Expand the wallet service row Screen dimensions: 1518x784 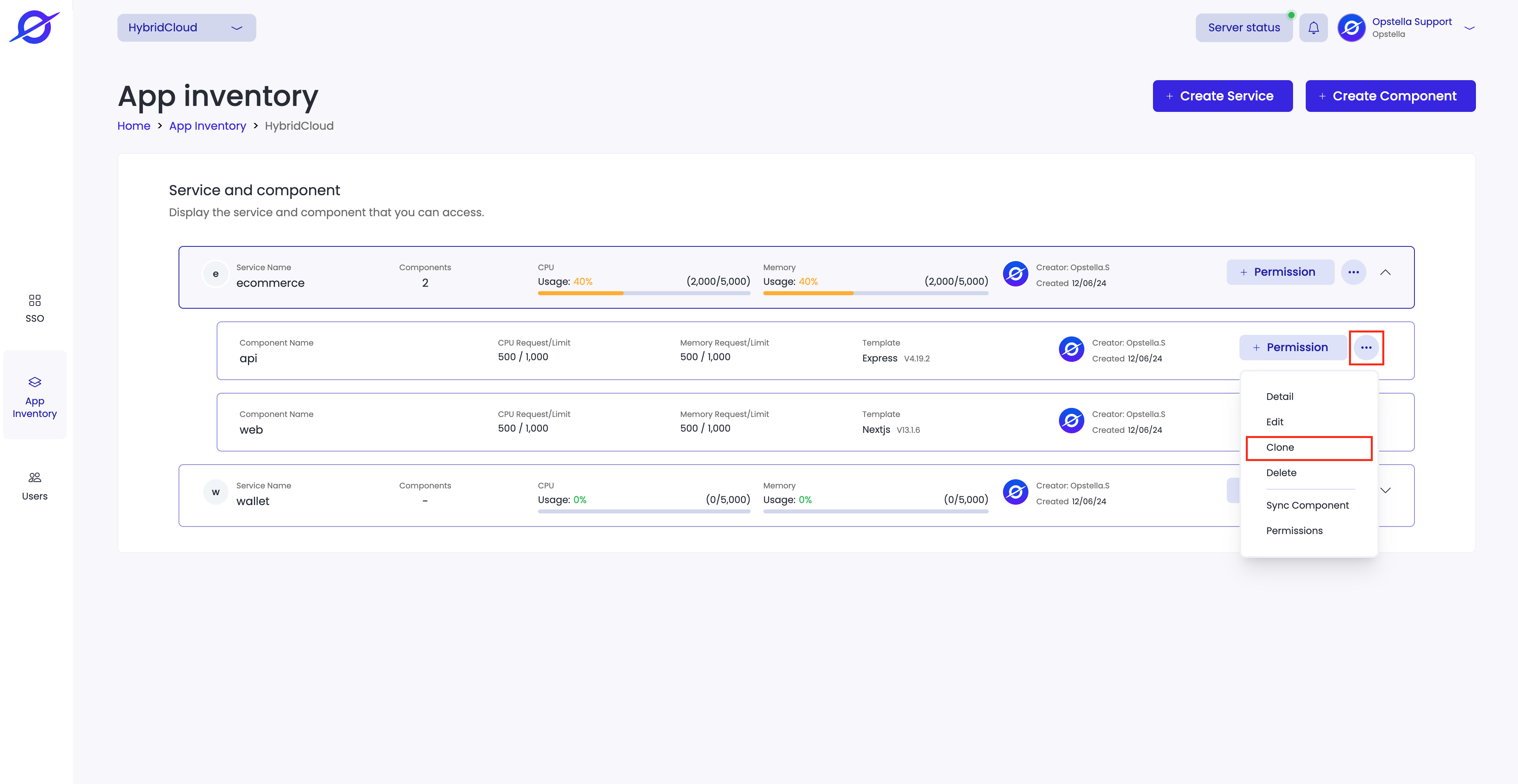coord(1385,490)
